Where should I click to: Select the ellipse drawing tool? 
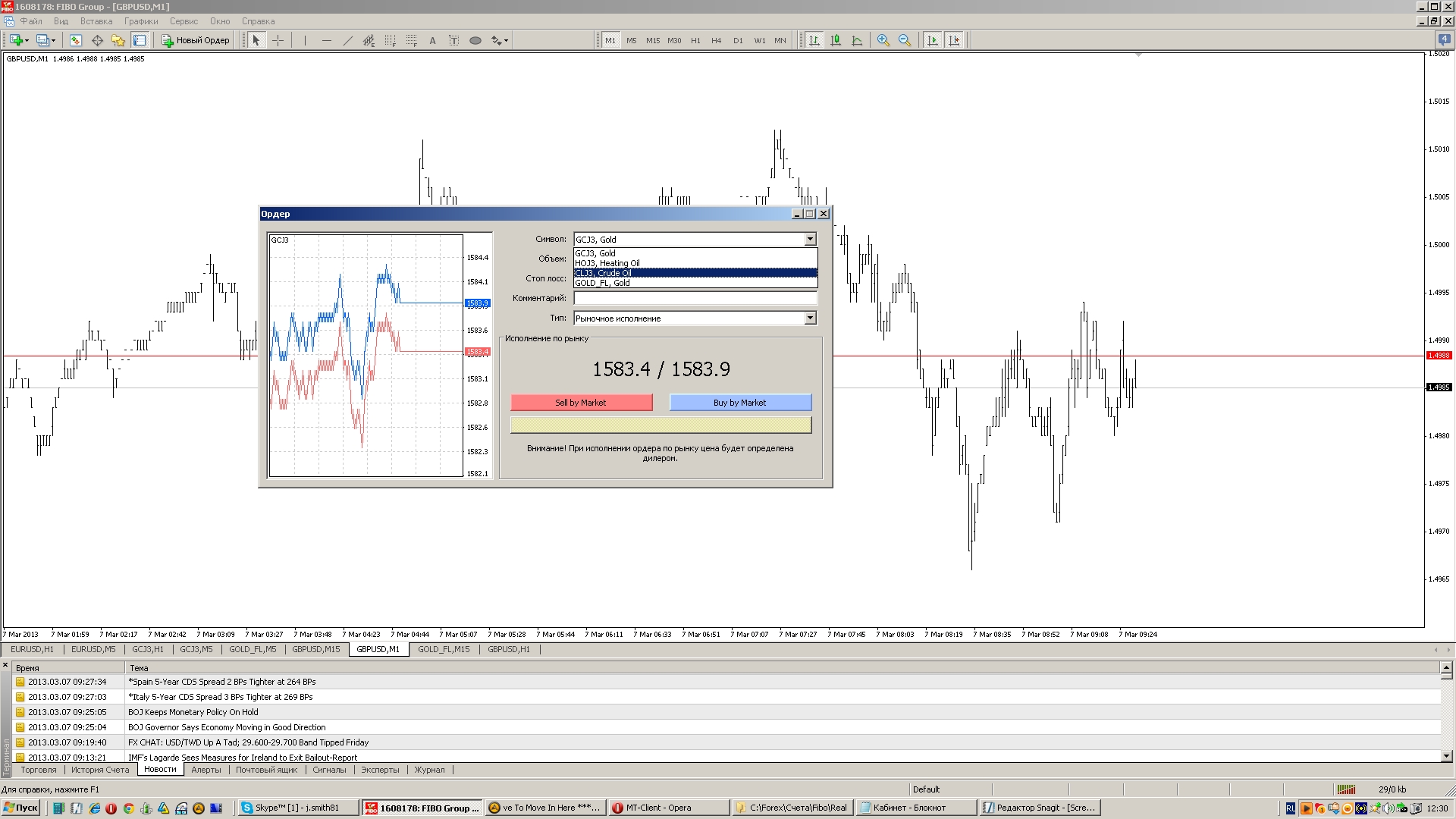click(475, 40)
